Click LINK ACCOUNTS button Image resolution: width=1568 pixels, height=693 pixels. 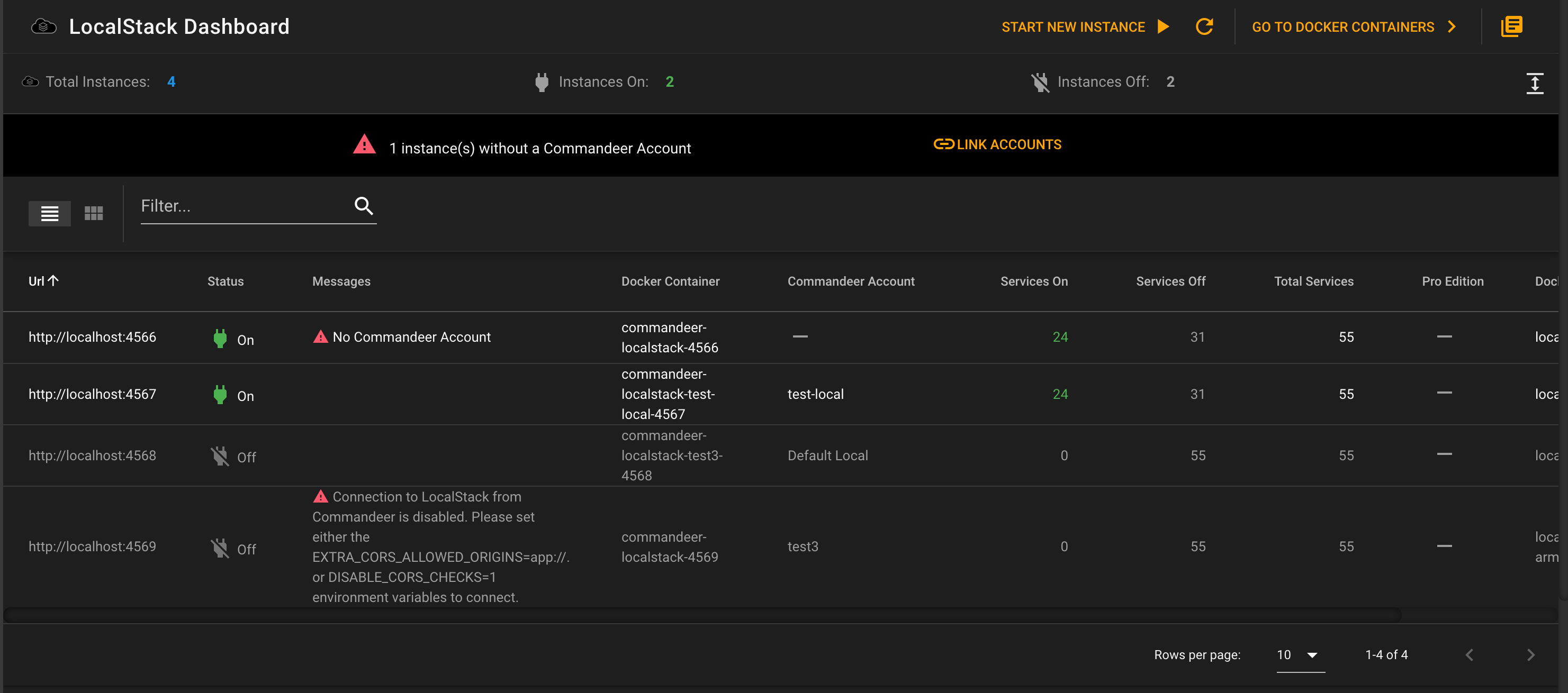click(998, 144)
